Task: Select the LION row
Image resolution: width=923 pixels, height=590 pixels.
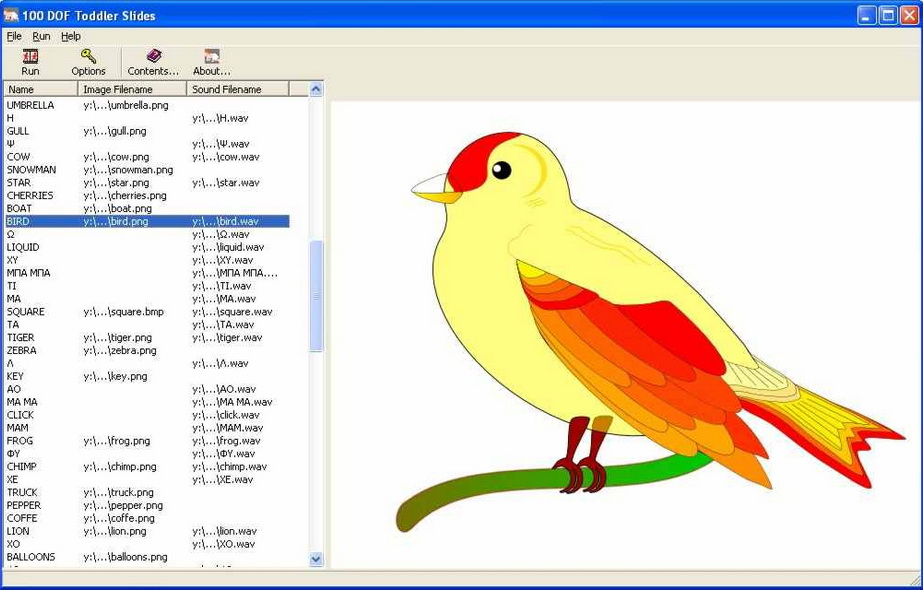Action: coord(147,531)
